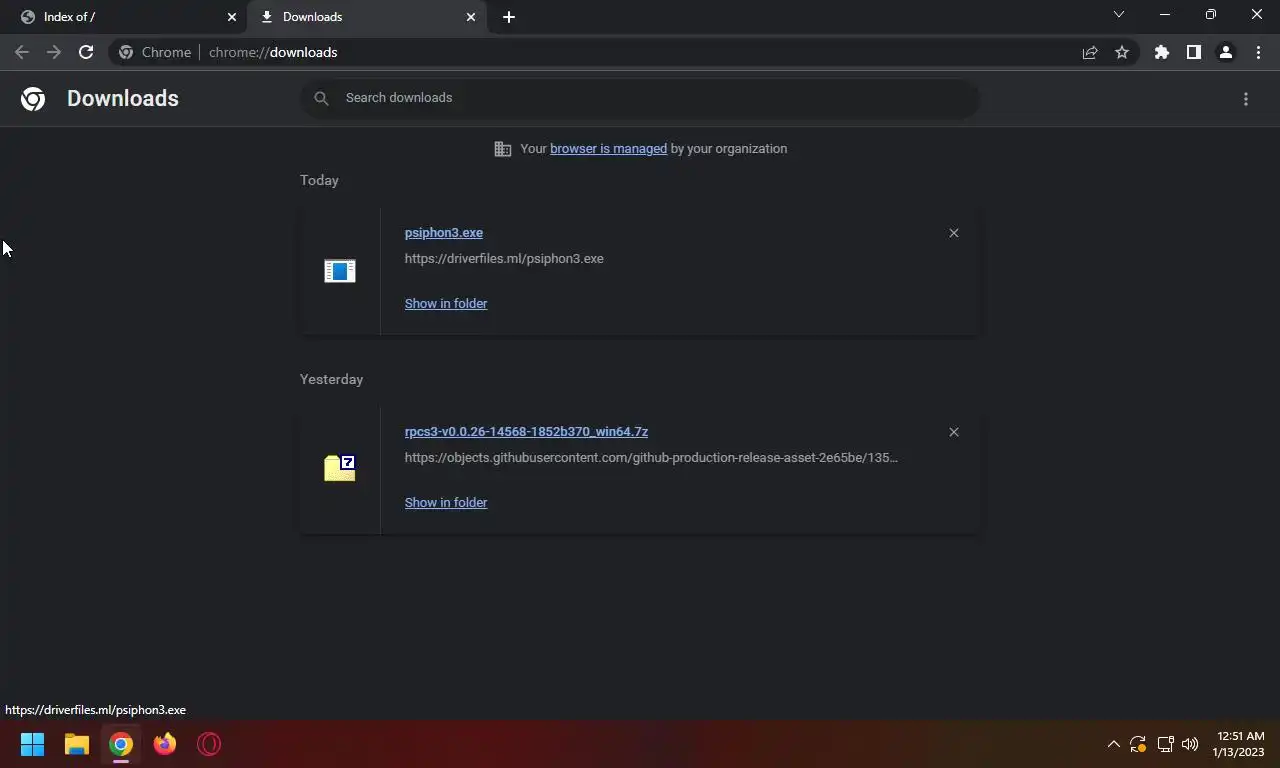
Task: Toggle the side panel icon
Action: click(x=1194, y=52)
